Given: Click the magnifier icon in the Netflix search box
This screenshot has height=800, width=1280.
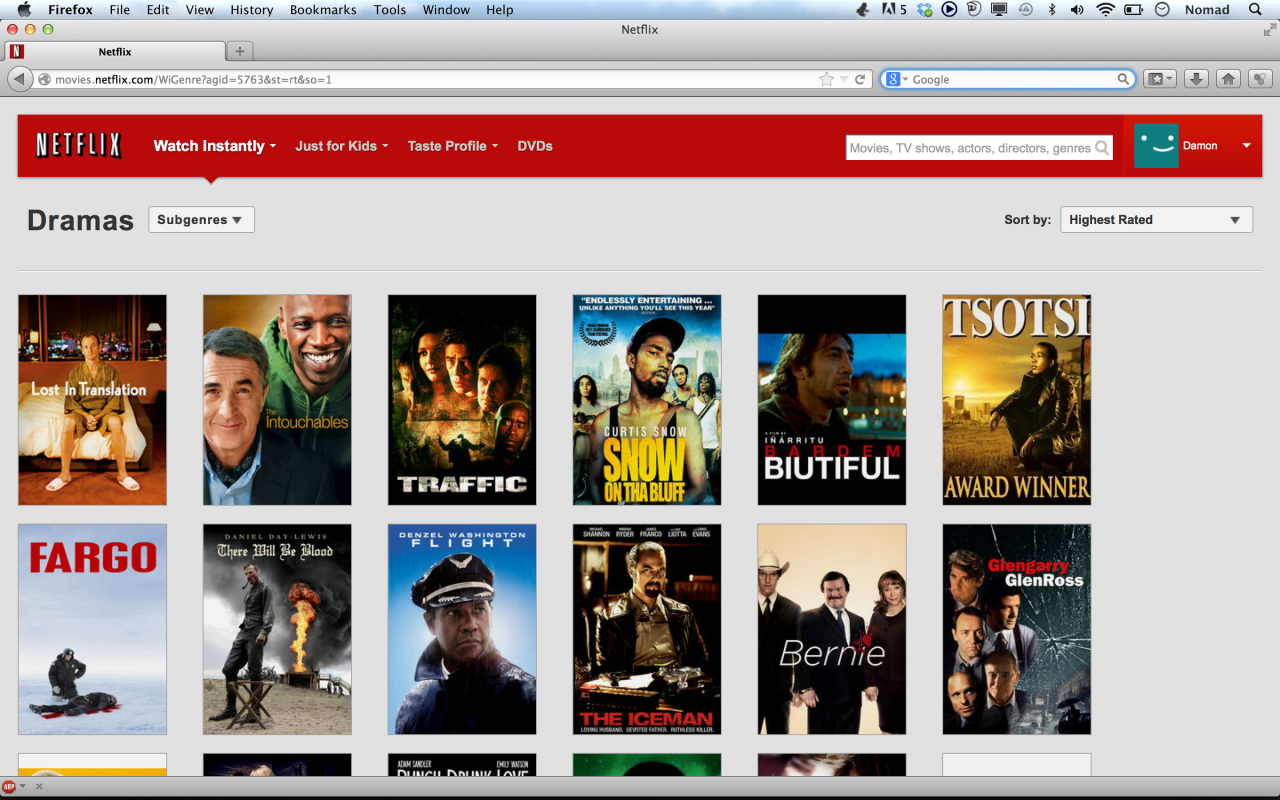Looking at the screenshot, I should point(1102,148).
